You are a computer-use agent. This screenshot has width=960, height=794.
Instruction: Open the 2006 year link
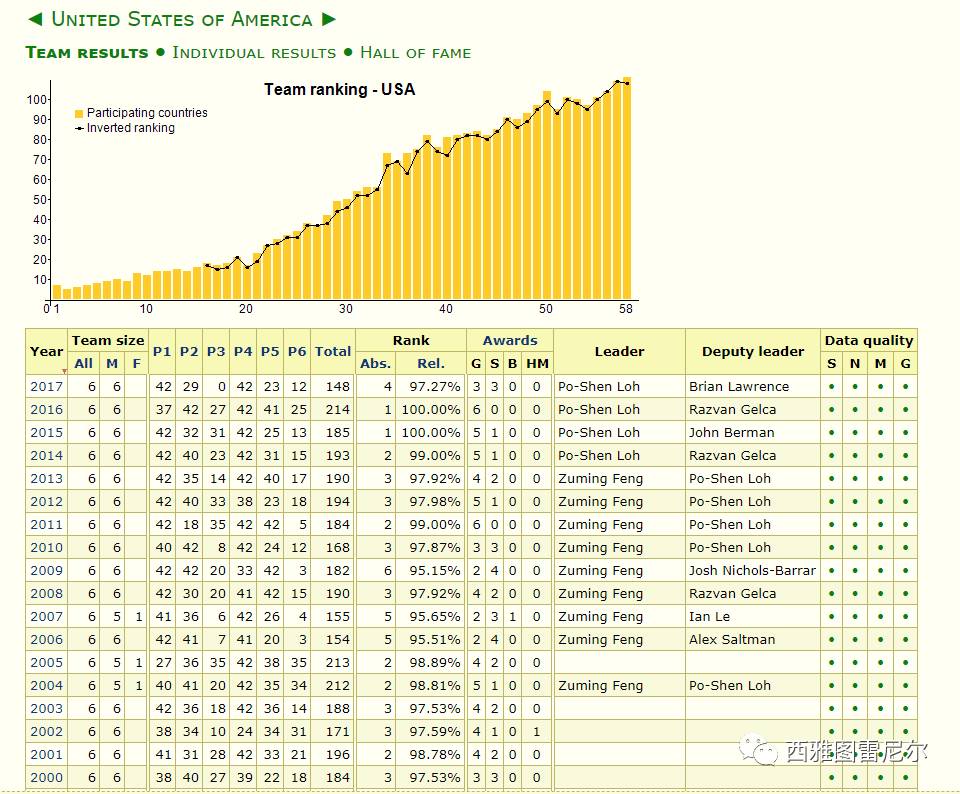pos(47,640)
